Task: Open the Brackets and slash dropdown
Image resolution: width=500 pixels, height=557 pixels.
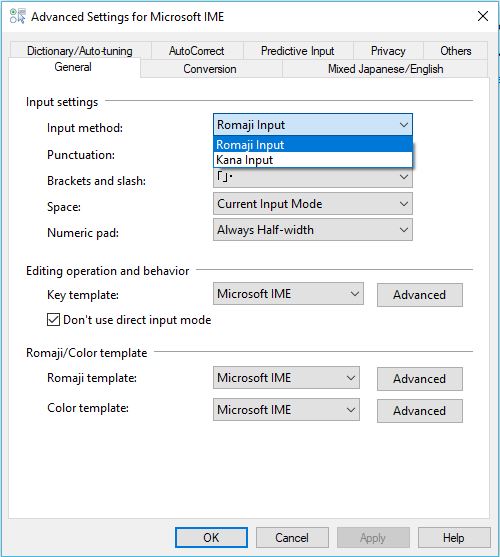Action: click(x=313, y=177)
